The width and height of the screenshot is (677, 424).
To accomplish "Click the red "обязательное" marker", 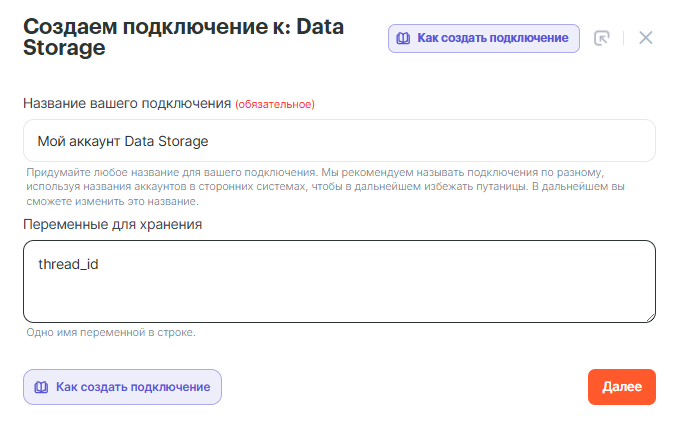I will point(275,103).
